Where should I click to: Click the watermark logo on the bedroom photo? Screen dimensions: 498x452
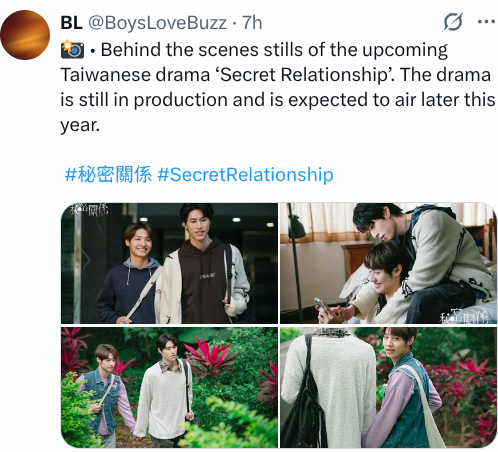463,317
